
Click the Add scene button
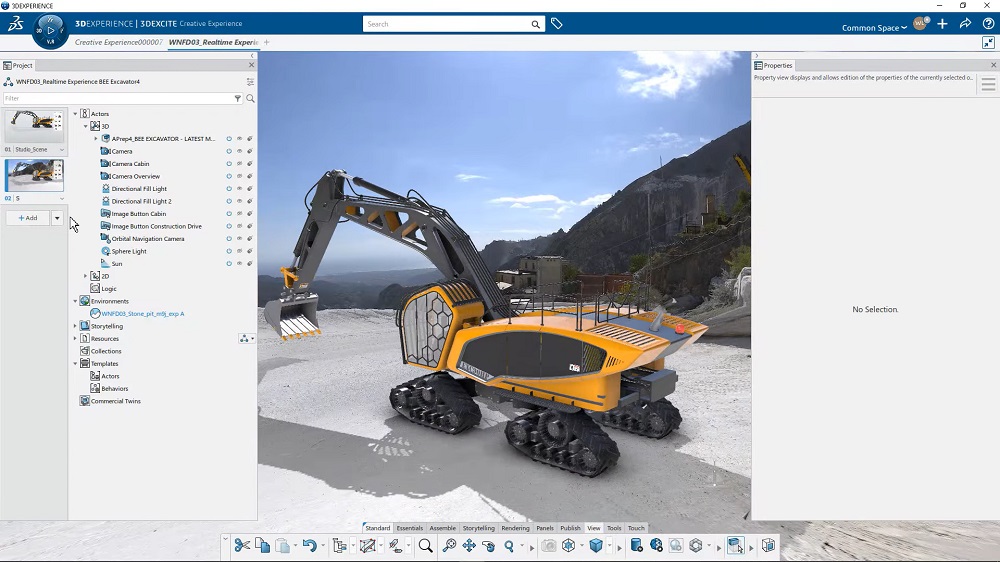(28, 218)
